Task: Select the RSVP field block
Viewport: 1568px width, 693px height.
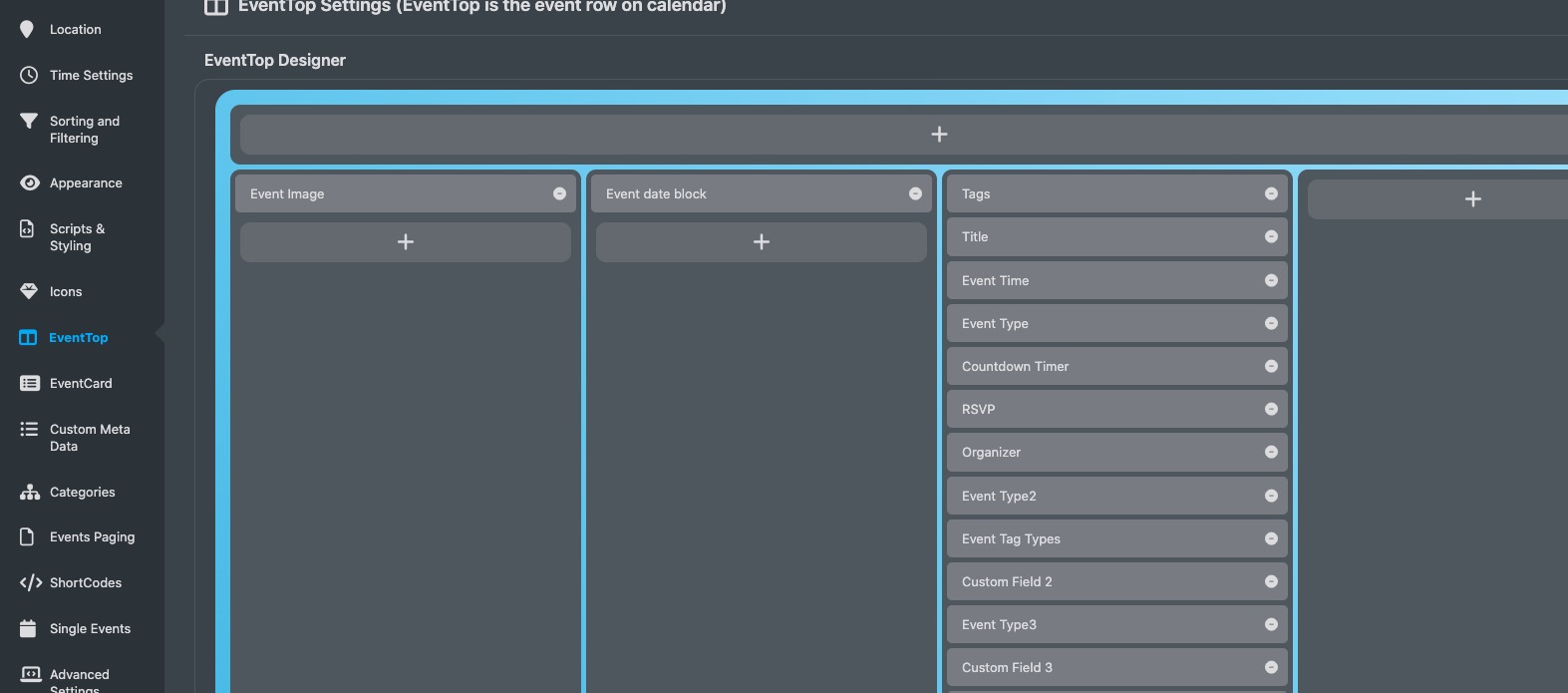Action: click(1097, 410)
